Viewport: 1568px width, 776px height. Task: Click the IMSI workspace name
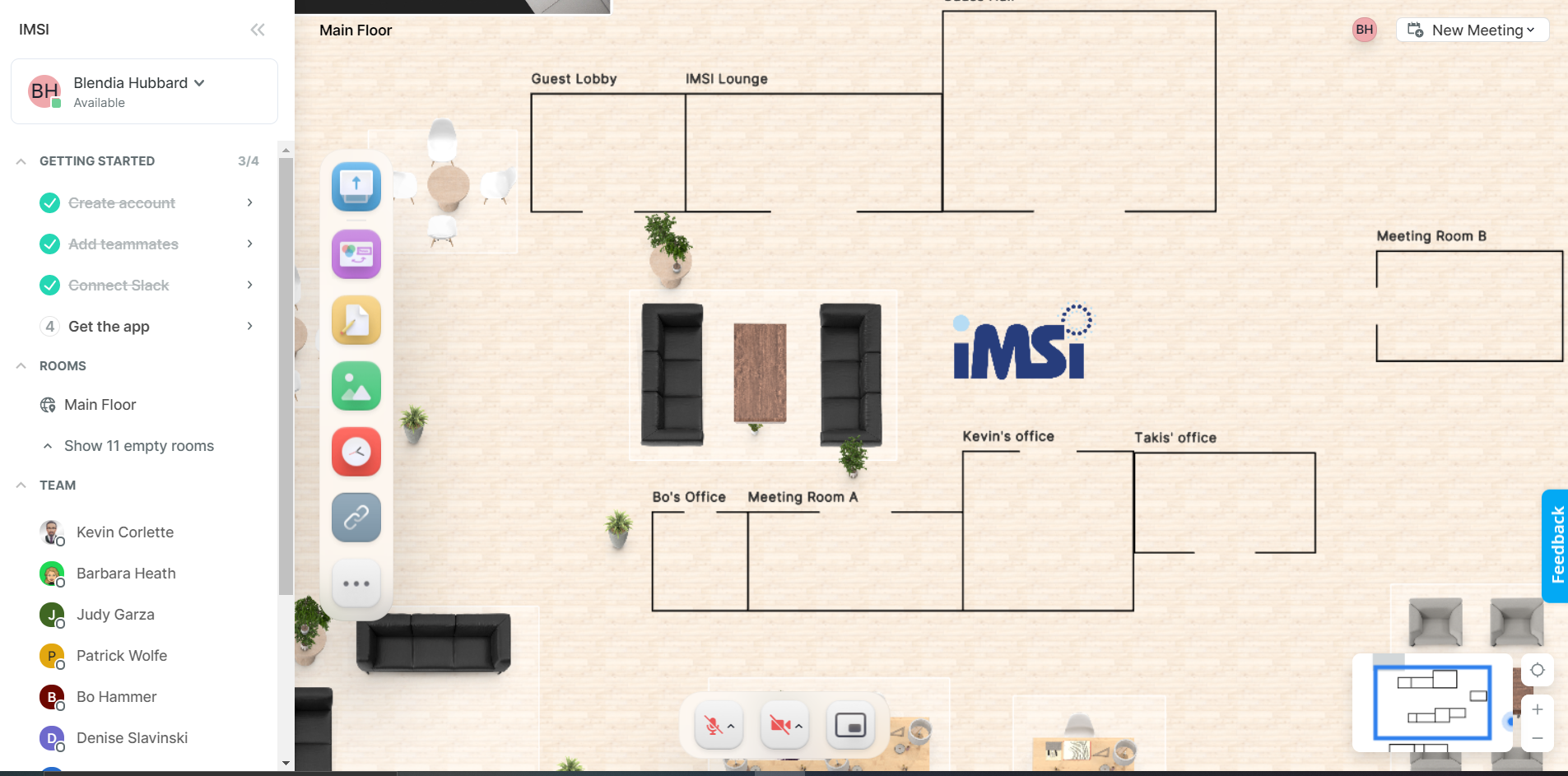pyautogui.click(x=34, y=30)
